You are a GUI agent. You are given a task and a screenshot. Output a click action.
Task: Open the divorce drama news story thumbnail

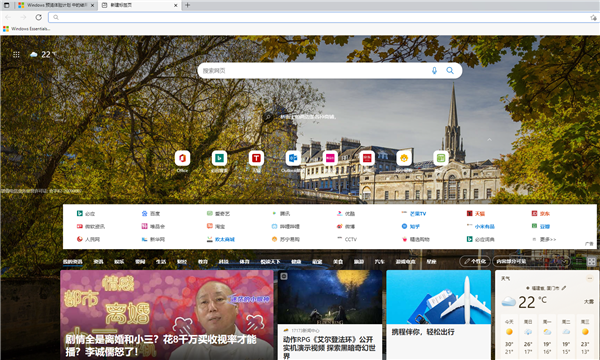click(167, 315)
